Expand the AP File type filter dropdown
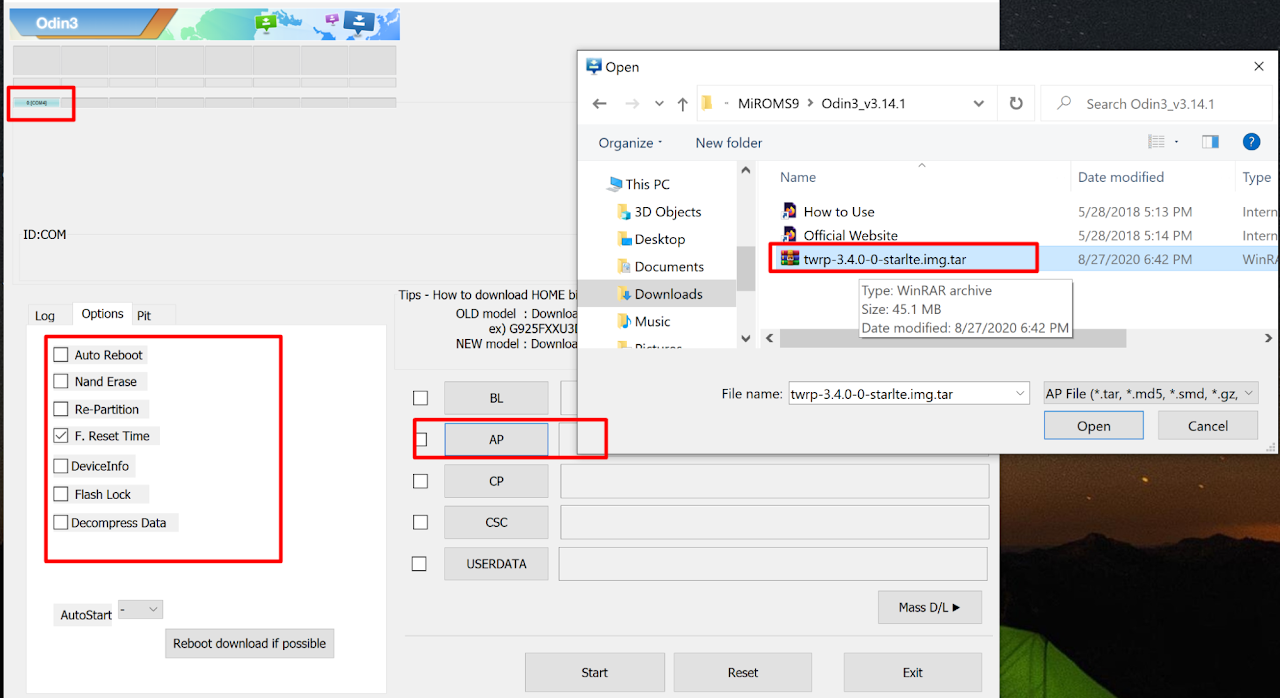 (x=1150, y=394)
